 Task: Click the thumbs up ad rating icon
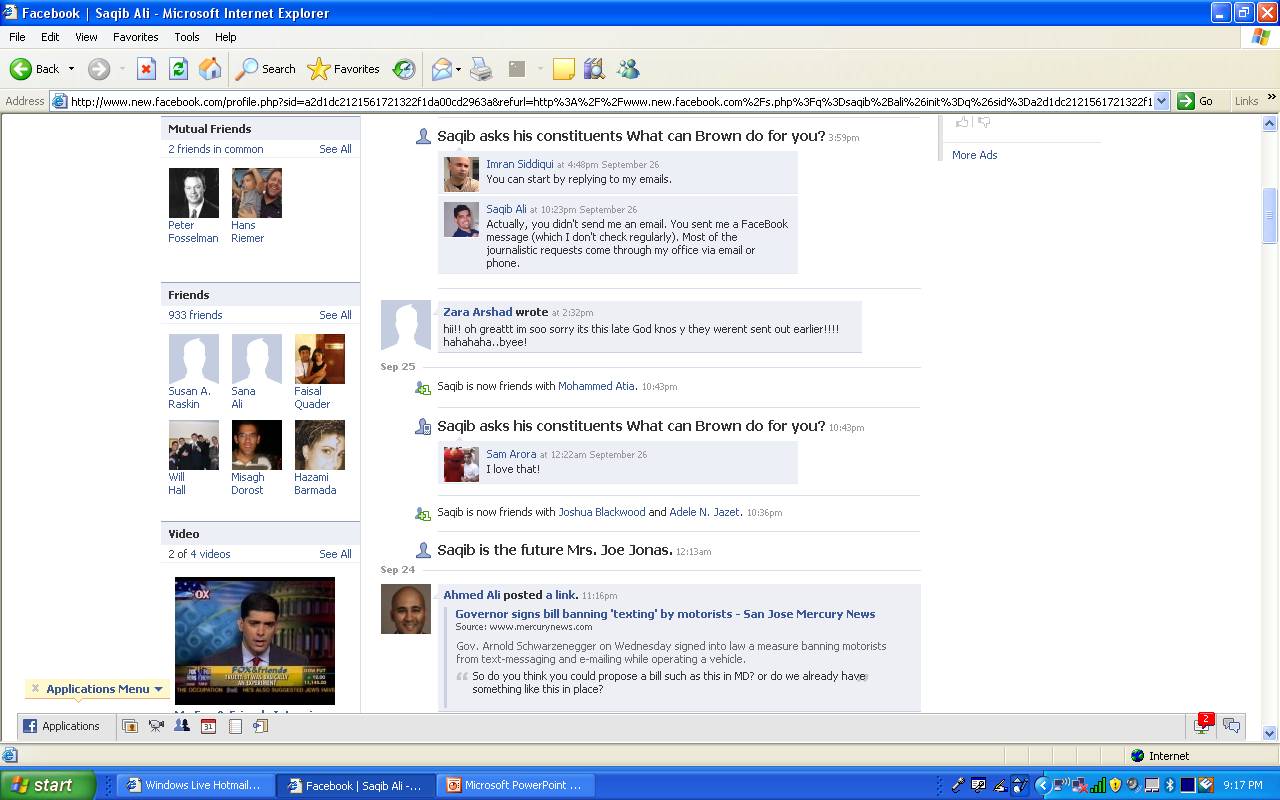point(962,122)
